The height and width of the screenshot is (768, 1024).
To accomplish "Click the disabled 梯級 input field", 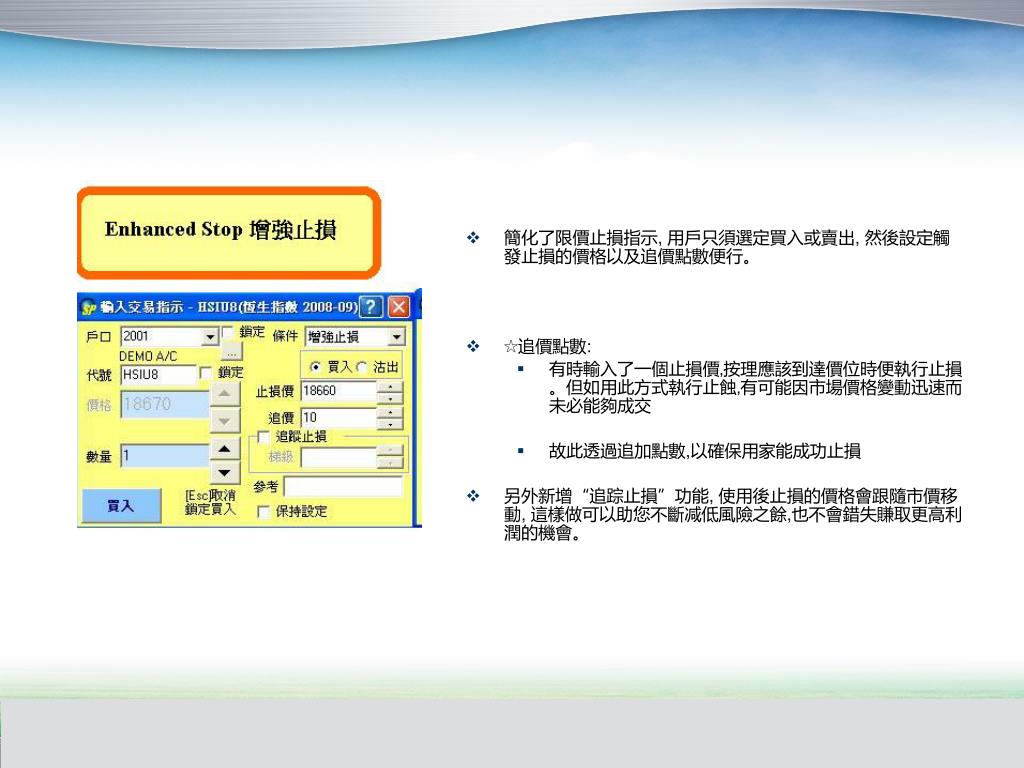I will [339, 458].
